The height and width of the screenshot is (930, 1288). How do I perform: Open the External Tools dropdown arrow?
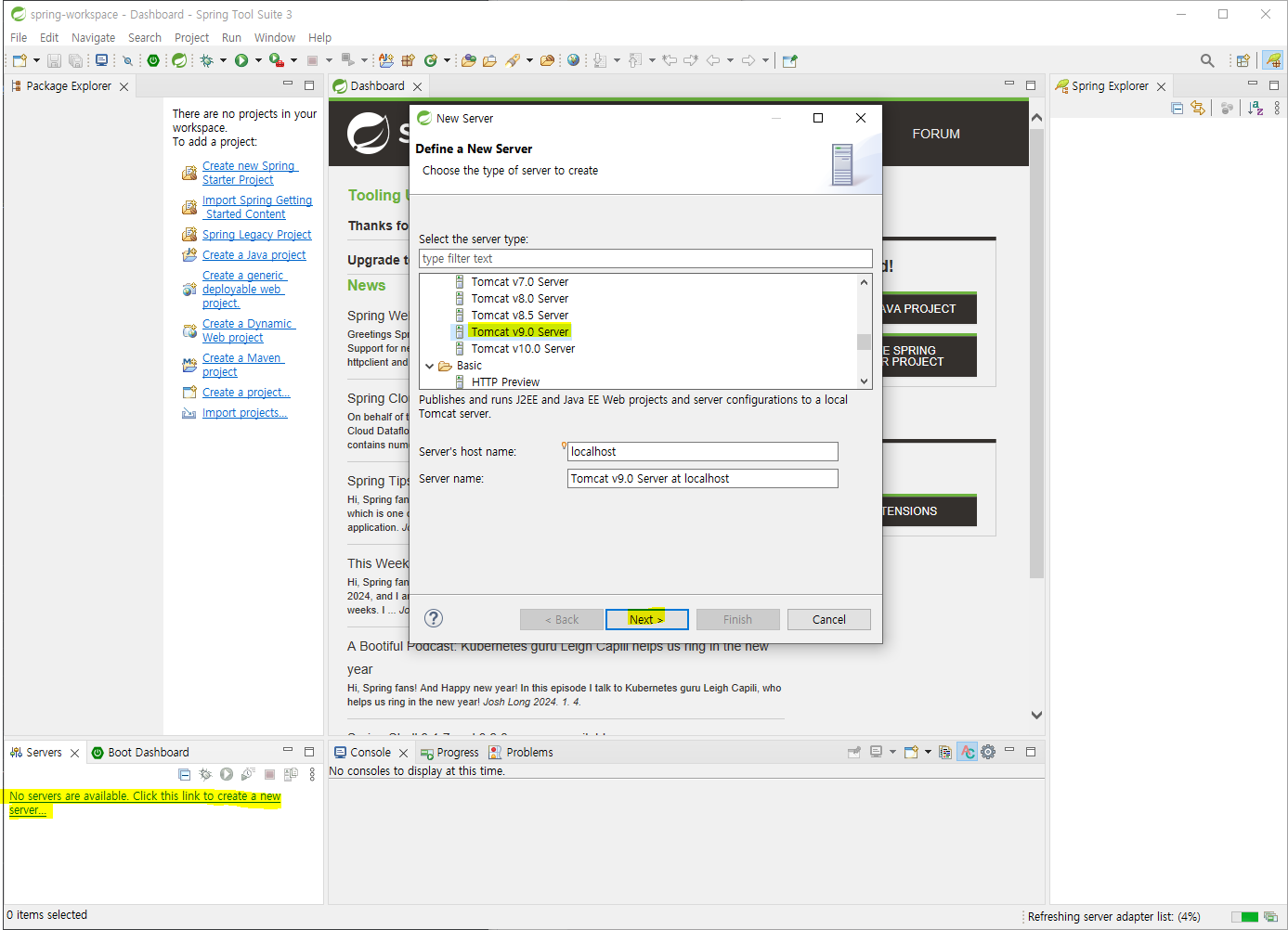[x=293, y=60]
